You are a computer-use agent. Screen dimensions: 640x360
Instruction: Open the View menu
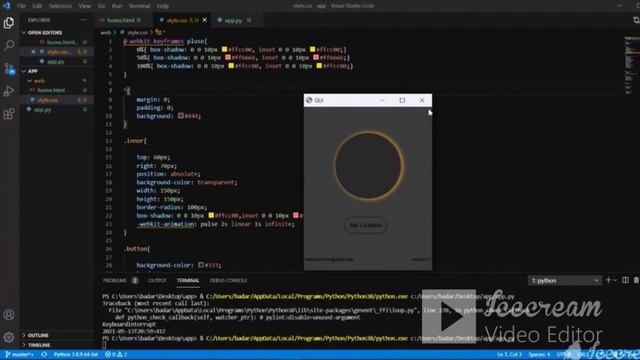click(84, 6)
